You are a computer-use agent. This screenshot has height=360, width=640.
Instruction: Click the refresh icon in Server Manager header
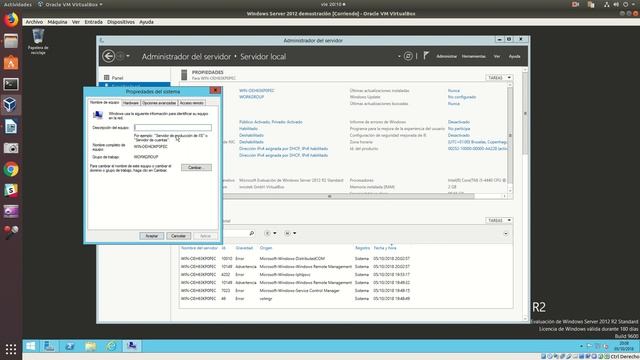coord(408,56)
